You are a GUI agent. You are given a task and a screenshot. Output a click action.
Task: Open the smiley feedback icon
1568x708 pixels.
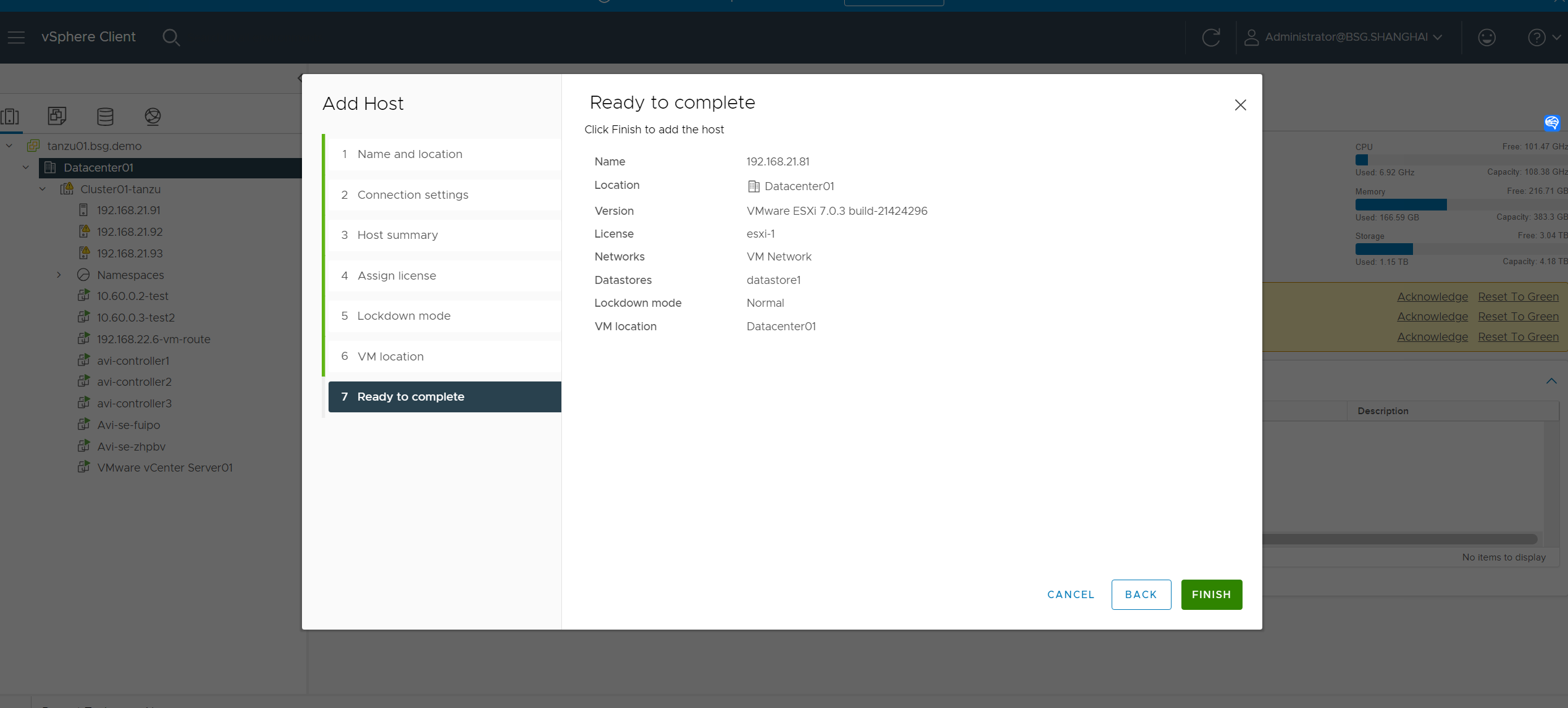click(1486, 37)
